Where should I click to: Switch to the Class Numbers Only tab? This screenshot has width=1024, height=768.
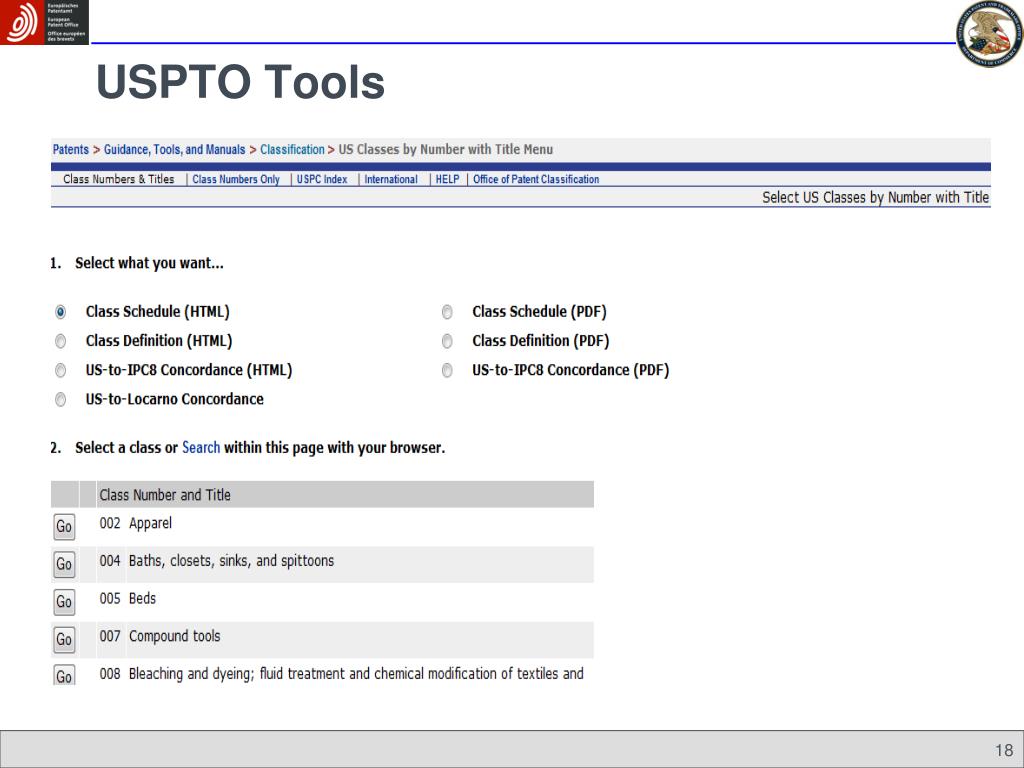pos(236,179)
